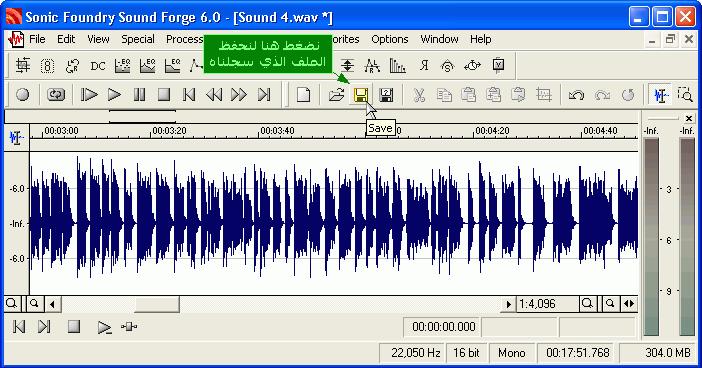Open the File menu

point(37,39)
